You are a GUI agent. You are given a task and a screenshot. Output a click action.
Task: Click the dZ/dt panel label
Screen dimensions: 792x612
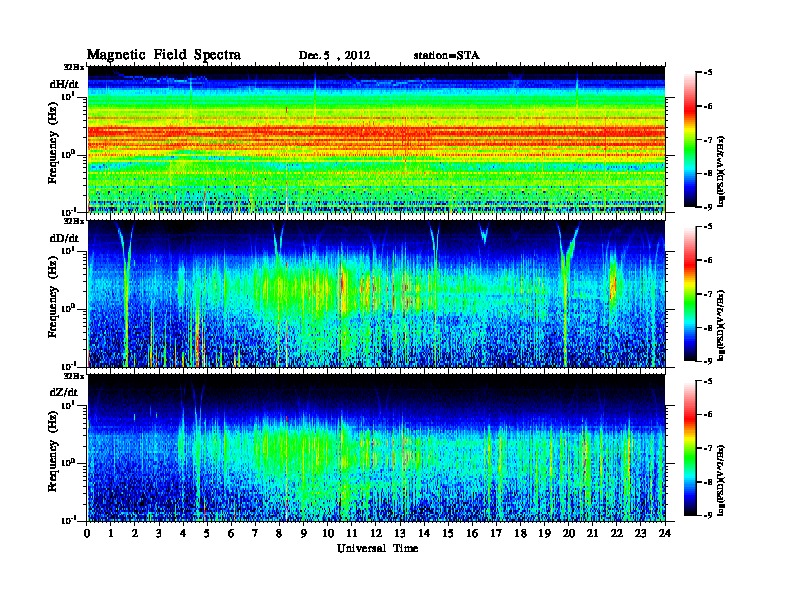click(64, 392)
